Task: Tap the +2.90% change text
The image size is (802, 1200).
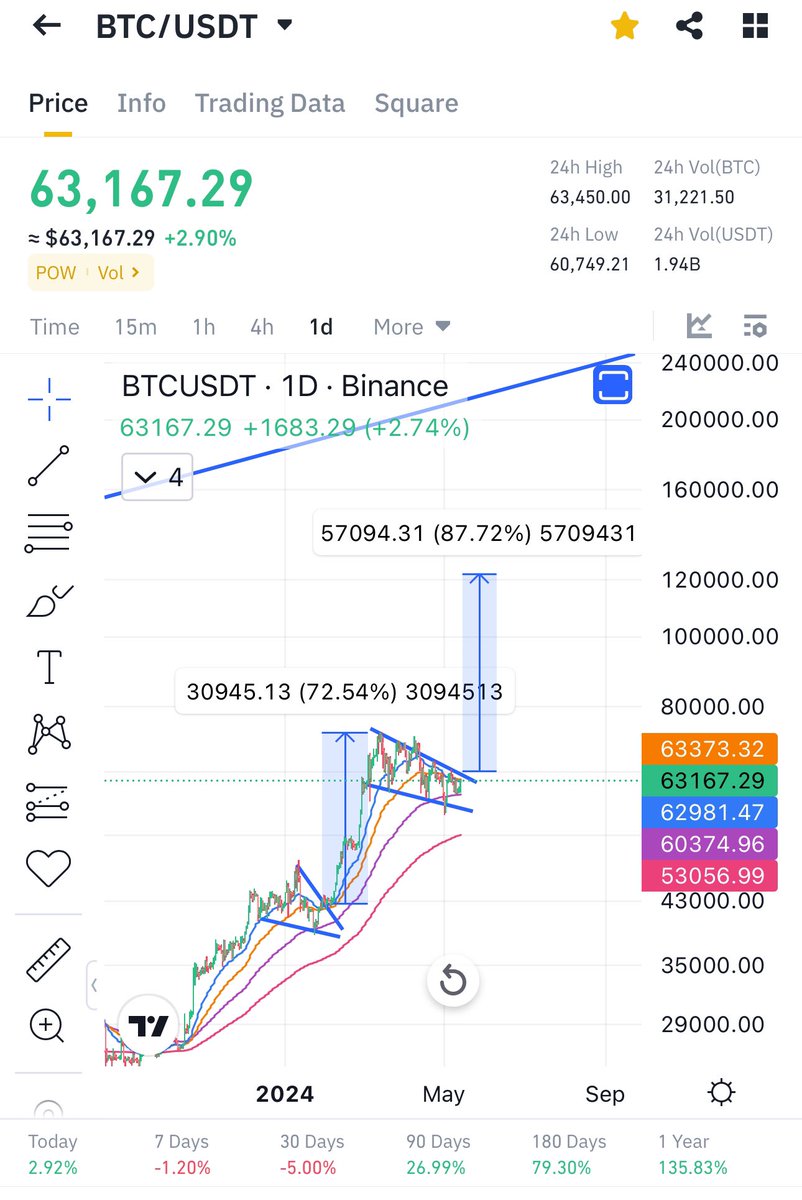Action: coord(200,238)
